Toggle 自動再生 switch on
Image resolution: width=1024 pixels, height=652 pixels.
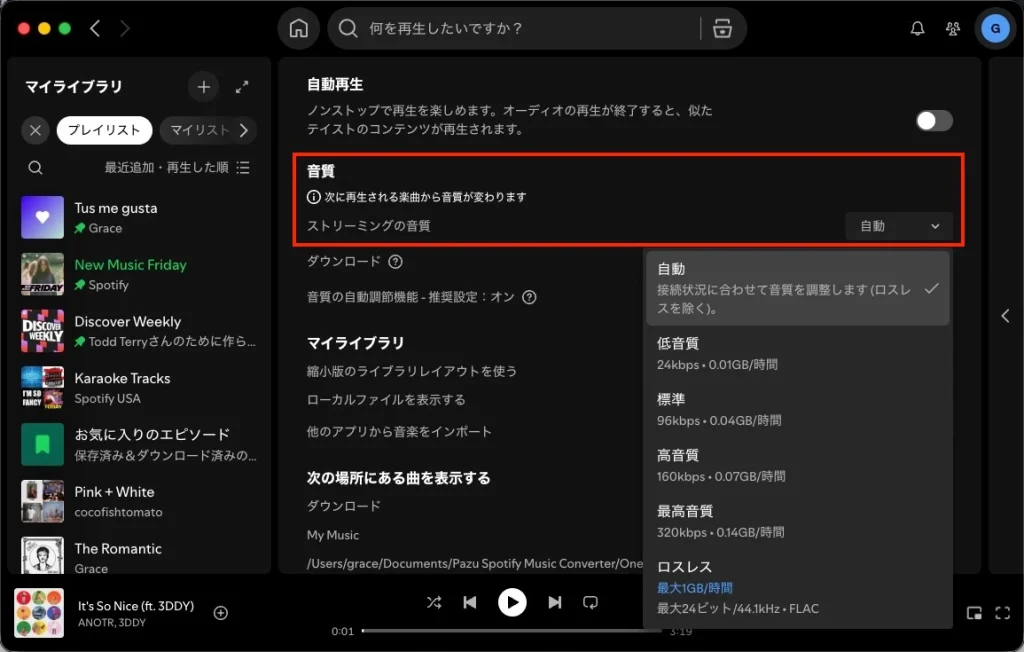934,121
